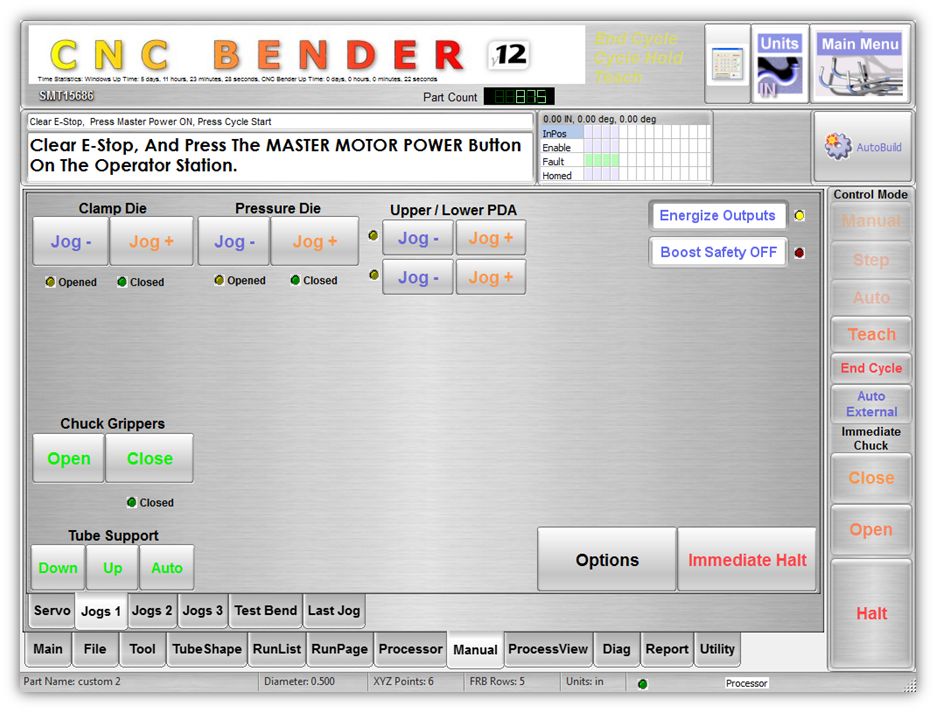This screenshot has width=936, height=712.
Task: Close the Chuck Grippers
Action: coord(149,459)
